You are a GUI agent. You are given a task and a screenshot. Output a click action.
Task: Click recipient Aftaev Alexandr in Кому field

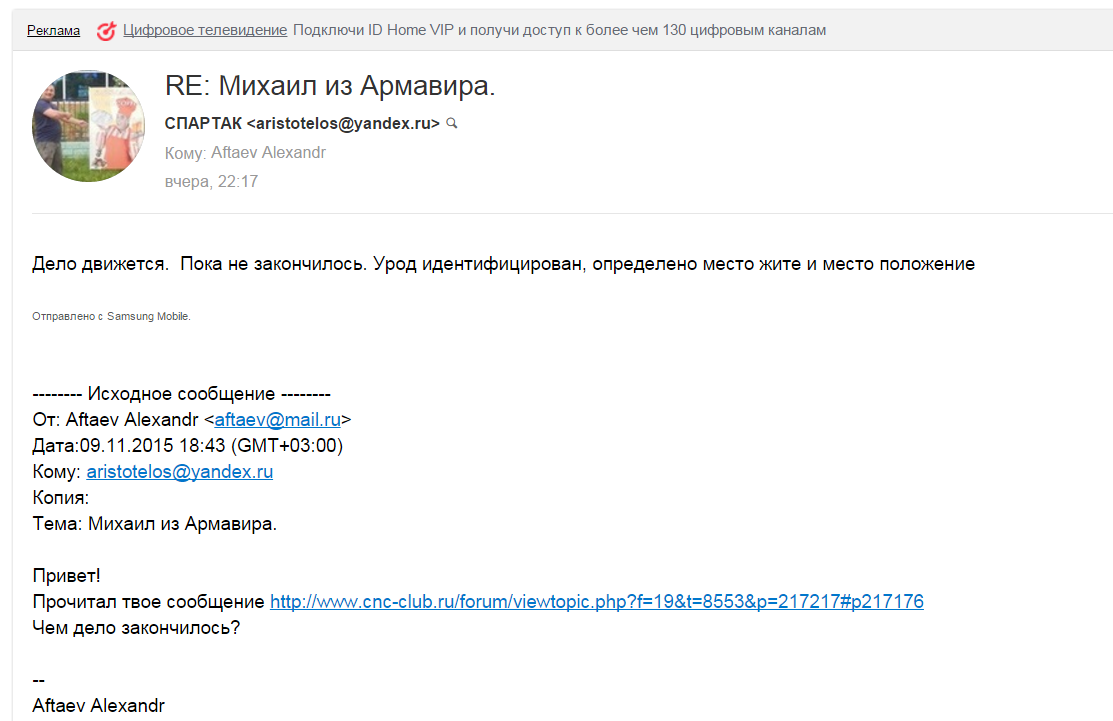coord(268,153)
